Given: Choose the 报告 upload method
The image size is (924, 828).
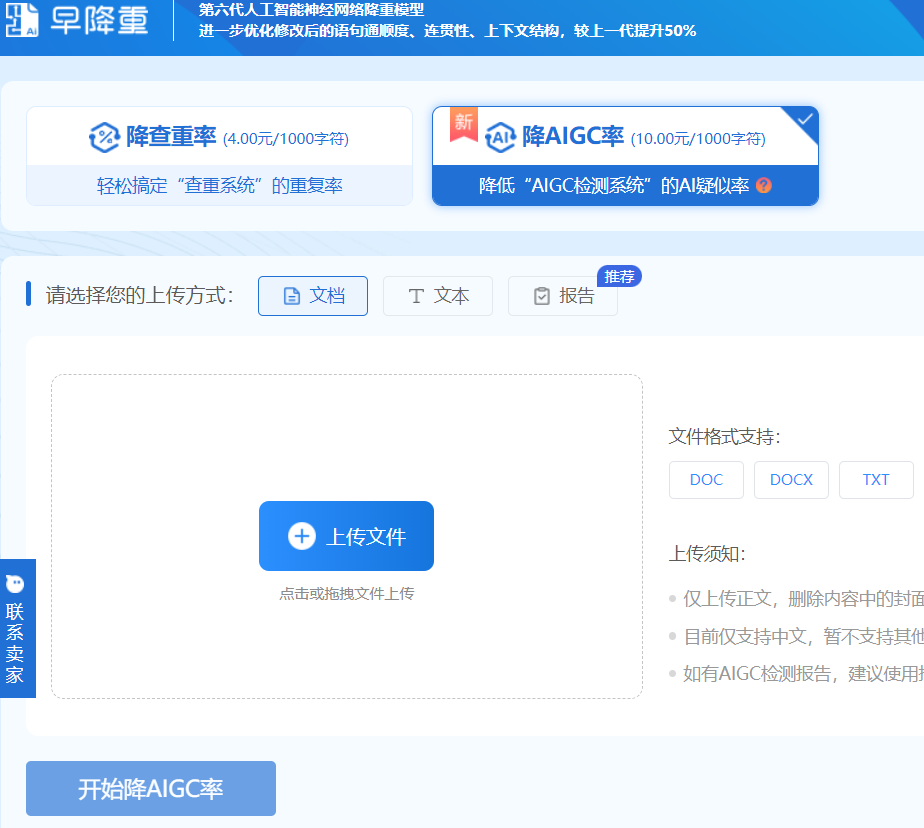Looking at the screenshot, I should [563, 296].
